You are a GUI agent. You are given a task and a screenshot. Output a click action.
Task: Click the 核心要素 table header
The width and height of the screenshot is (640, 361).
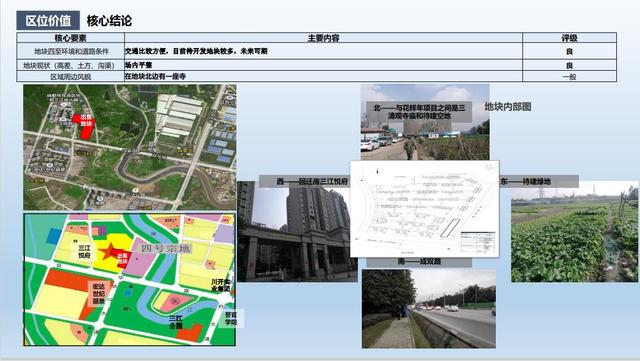coord(71,38)
